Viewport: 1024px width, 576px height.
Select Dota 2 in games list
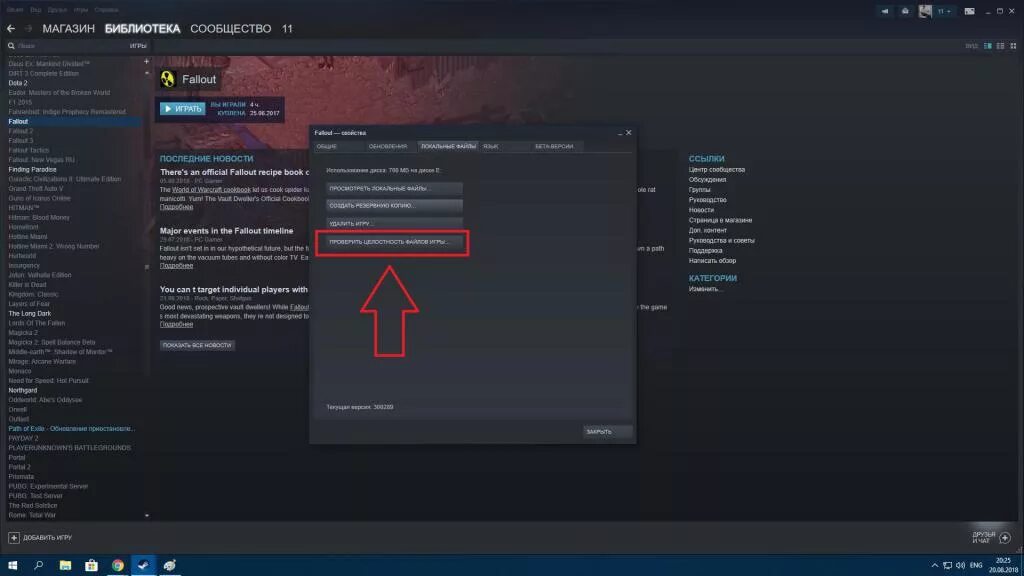[18, 83]
